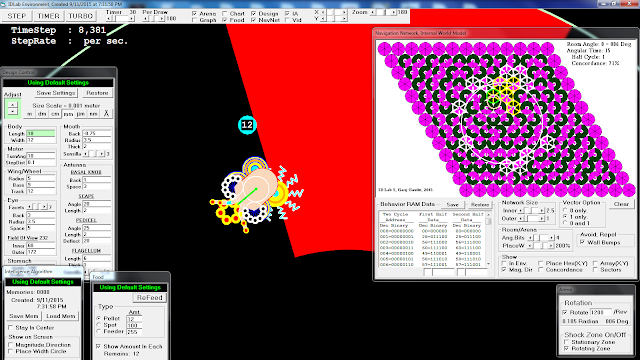Click the Body Length input field
Viewport: 640px width, 360px height.
(x=41, y=133)
